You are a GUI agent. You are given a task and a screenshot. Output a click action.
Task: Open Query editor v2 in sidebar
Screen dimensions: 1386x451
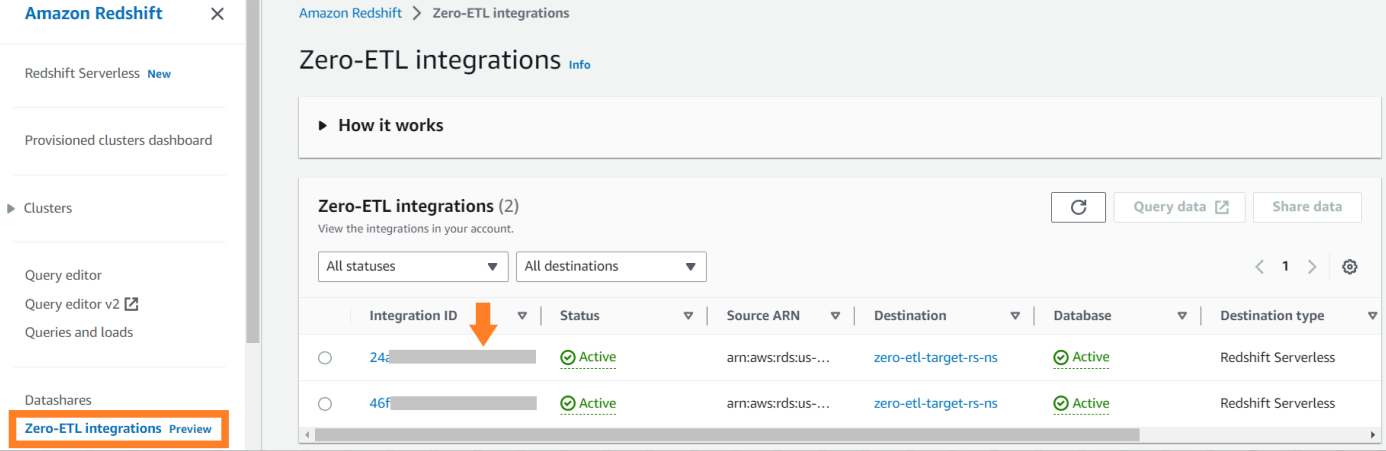point(71,304)
